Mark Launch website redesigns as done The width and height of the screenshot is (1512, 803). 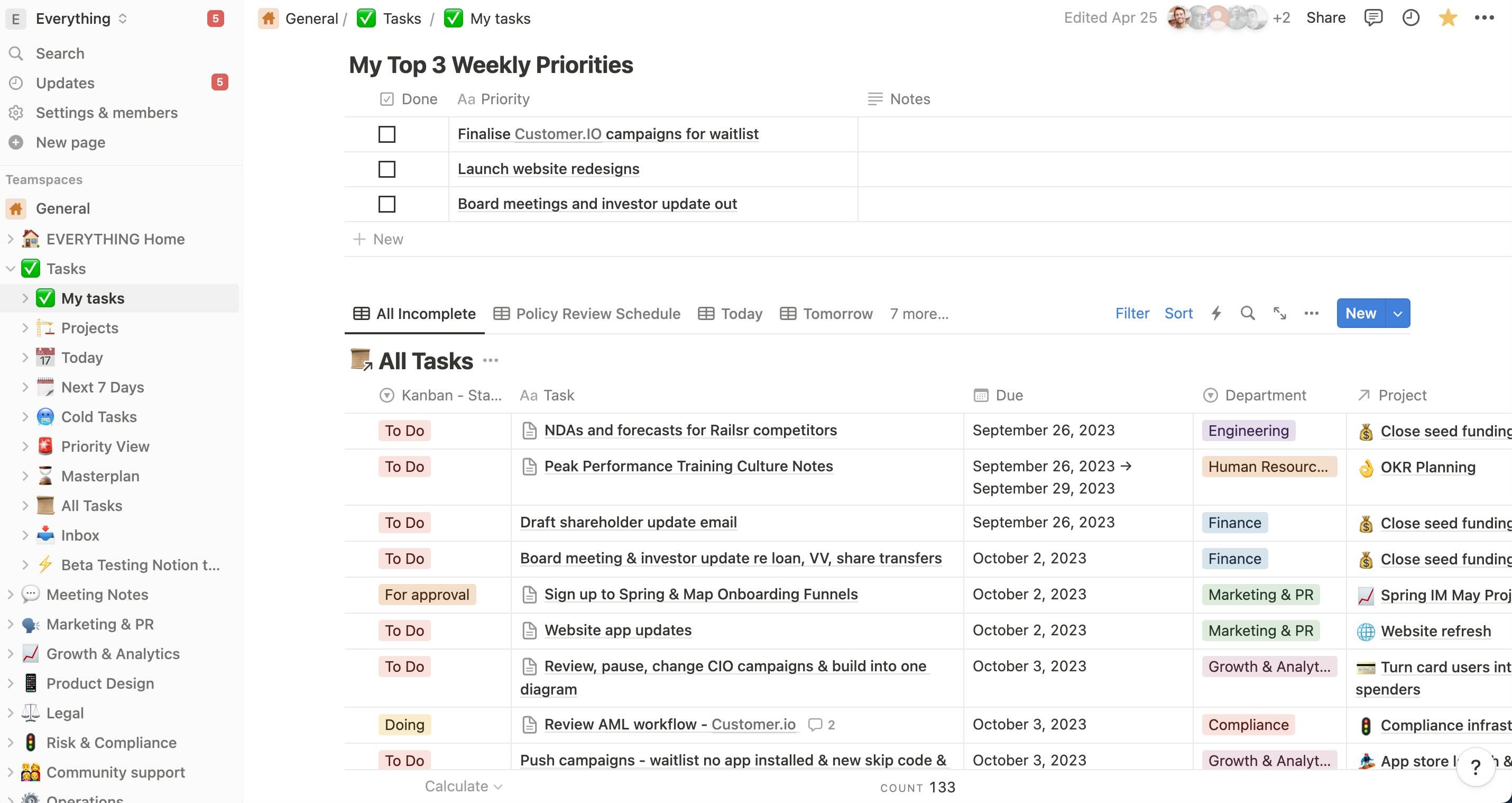click(x=386, y=169)
